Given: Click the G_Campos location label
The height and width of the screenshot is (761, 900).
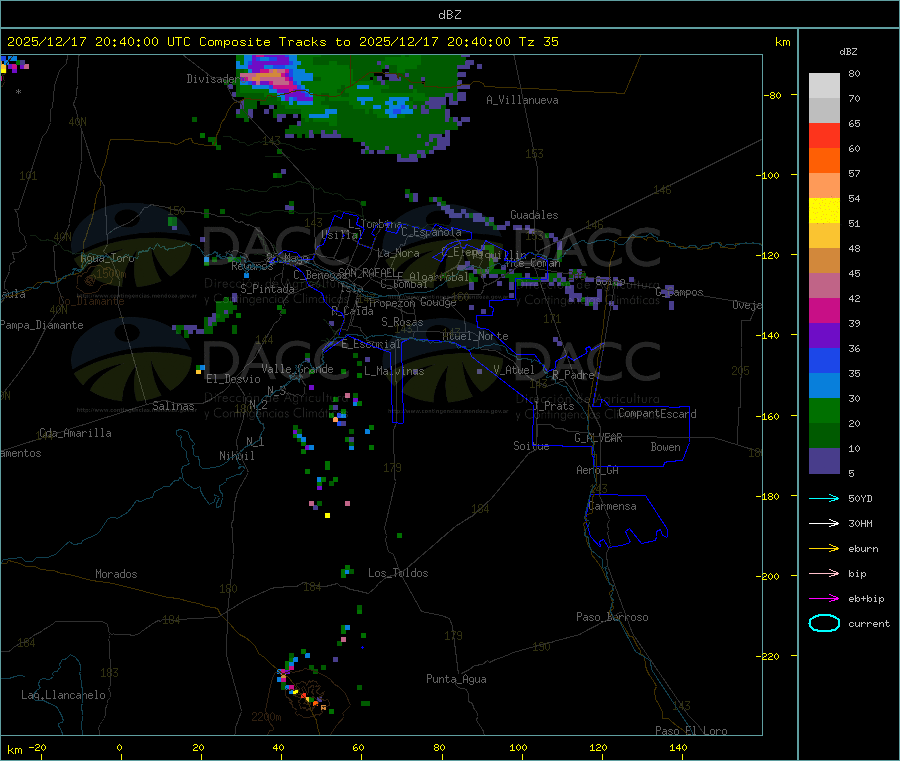Looking at the screenshot, I should (680, 292).
